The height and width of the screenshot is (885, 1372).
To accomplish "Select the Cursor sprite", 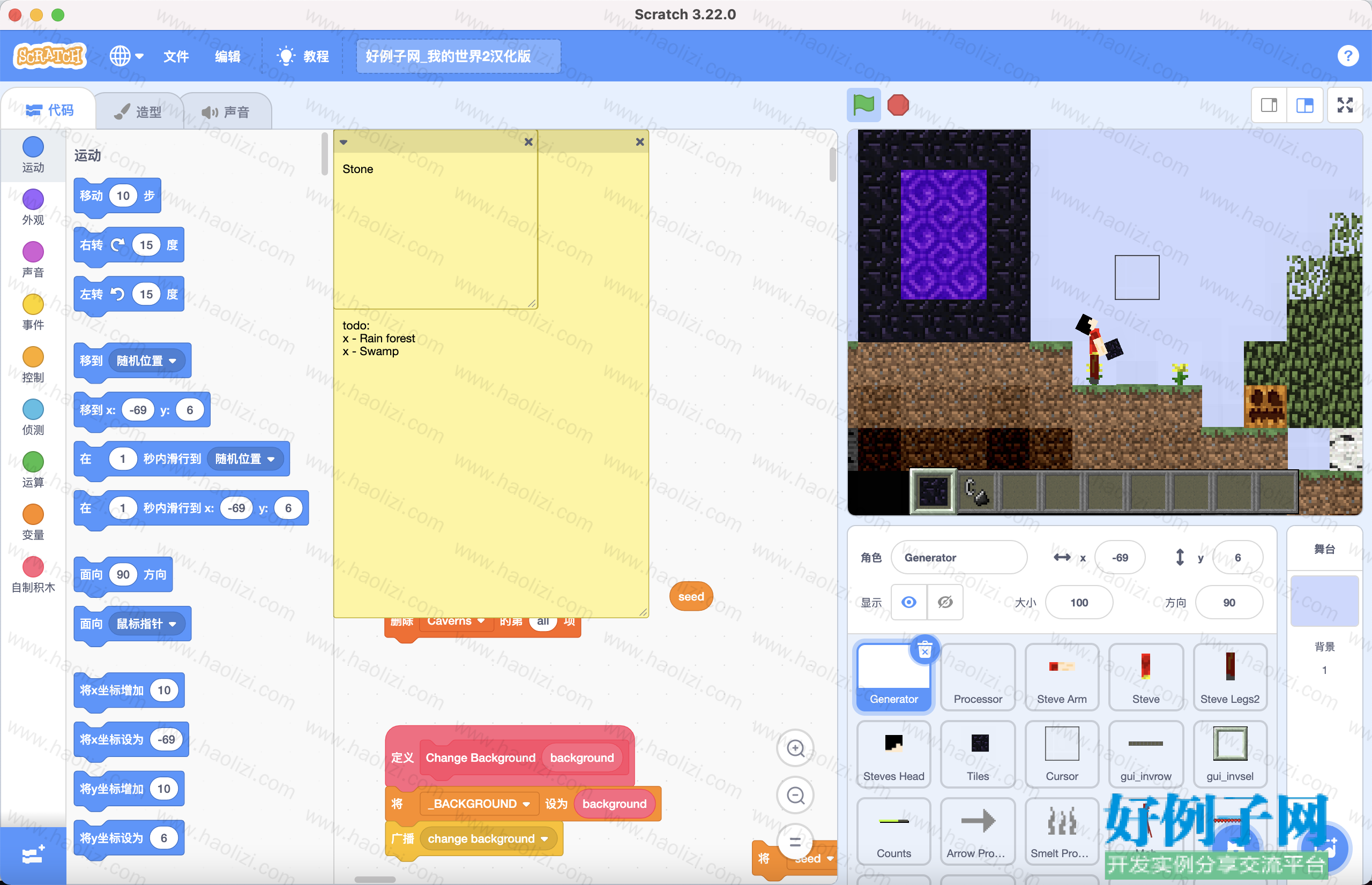I will (x=1062, y=754).
